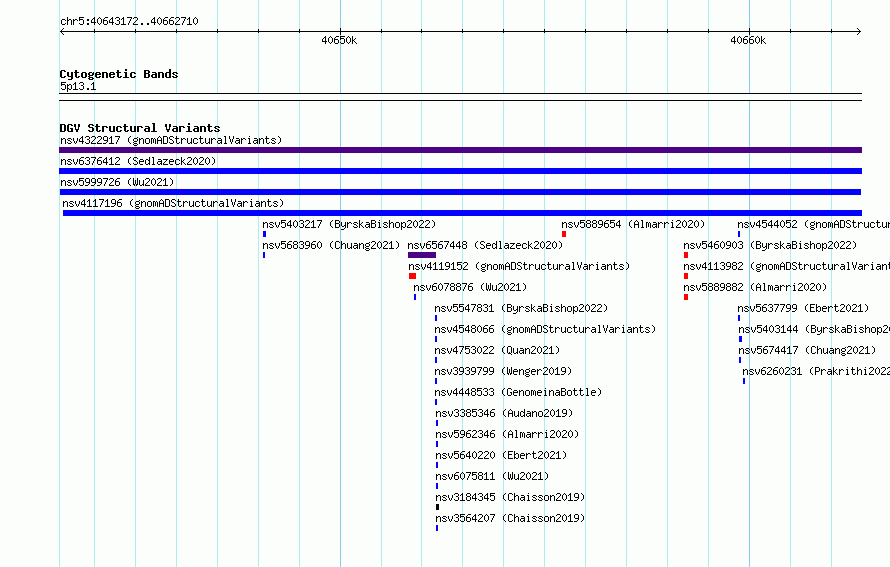The height and width of the screenshot is (567, 890).
Task: Click the chr5:40643172..40662710 coordinate text
Action: (129, 21)
